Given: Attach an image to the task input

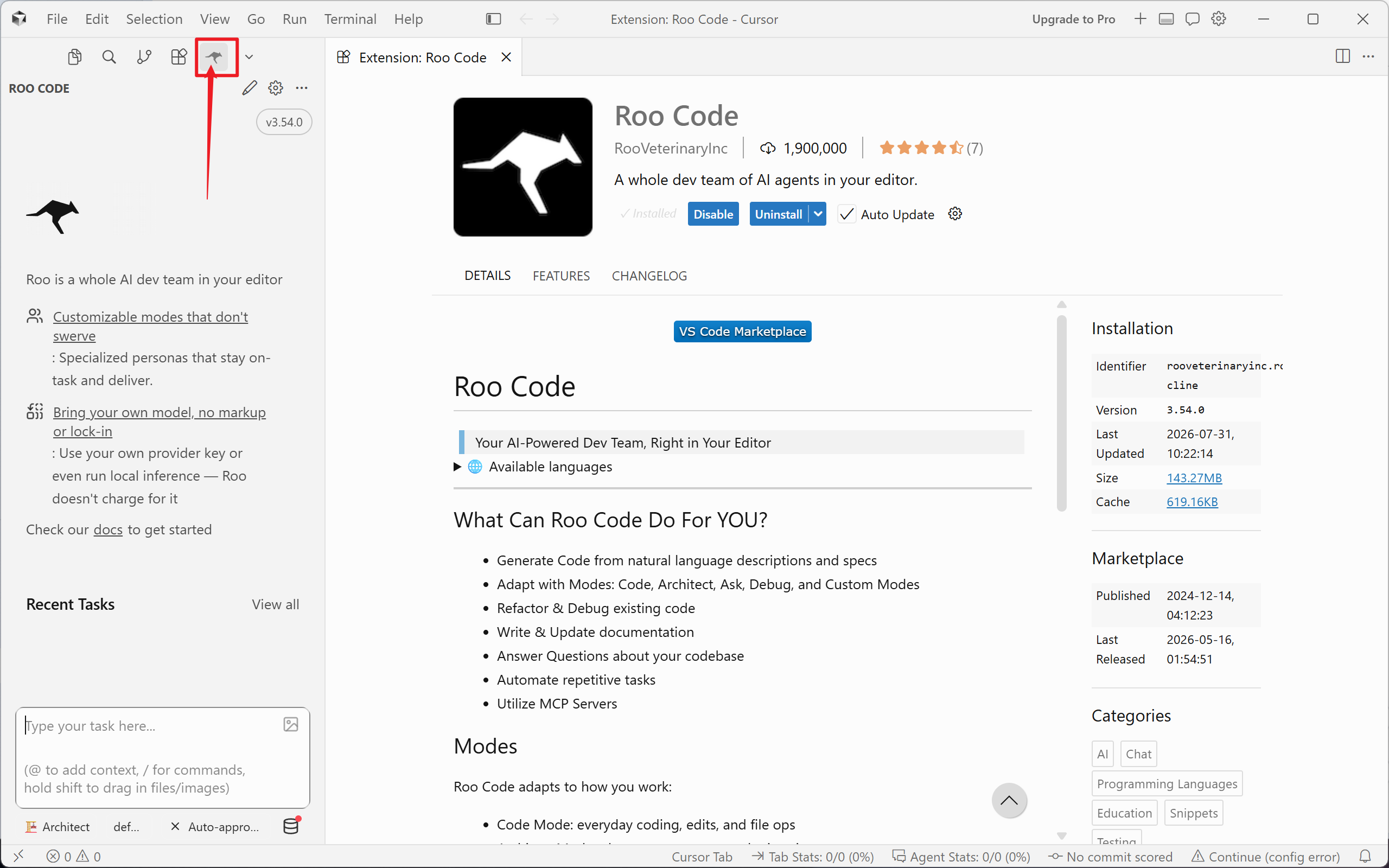Looking at the screenshot, I should point(291,724).
